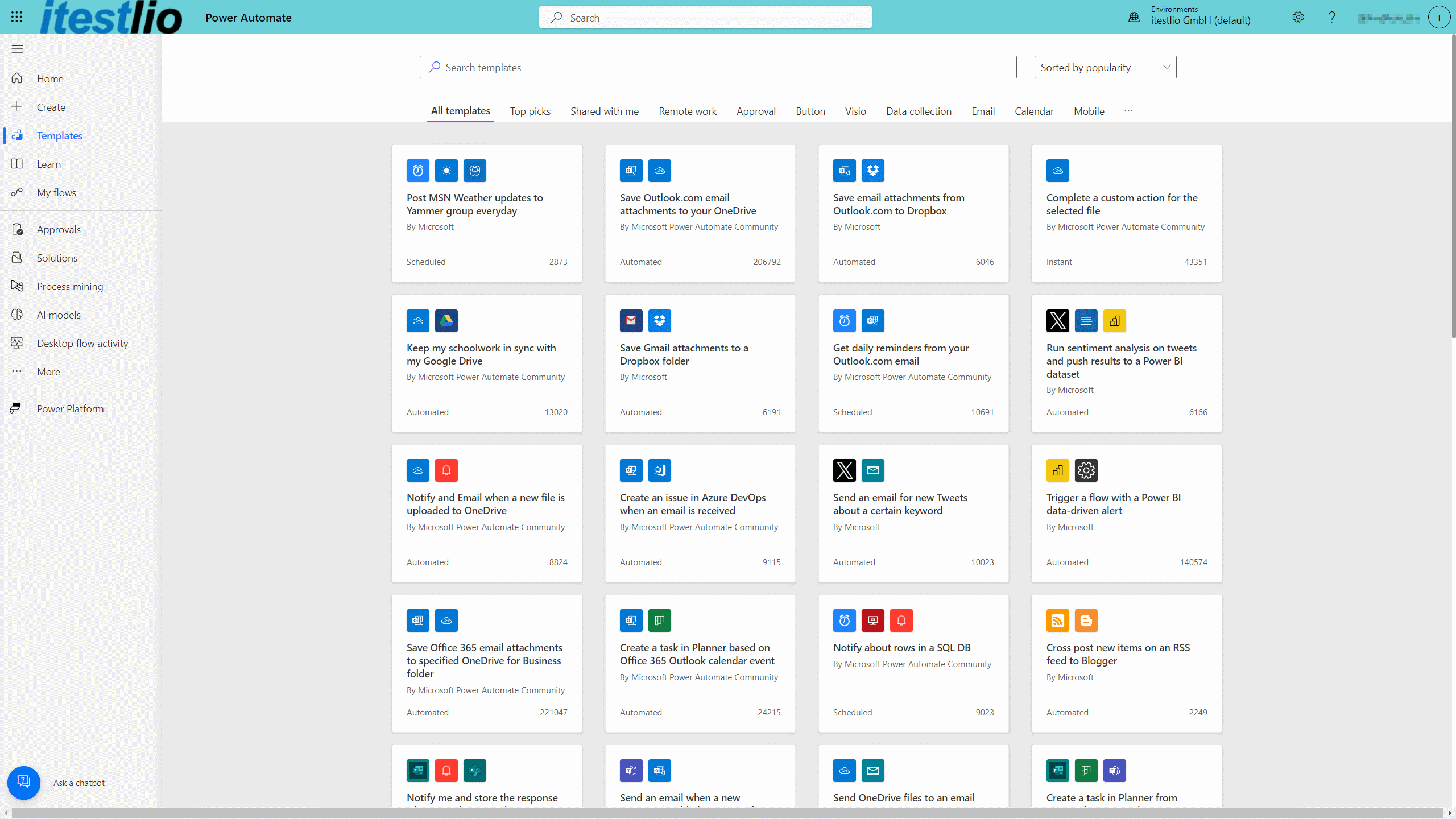Click the horizontal scrollbar at bottom
1456x819 pixels.
(727, 813)
